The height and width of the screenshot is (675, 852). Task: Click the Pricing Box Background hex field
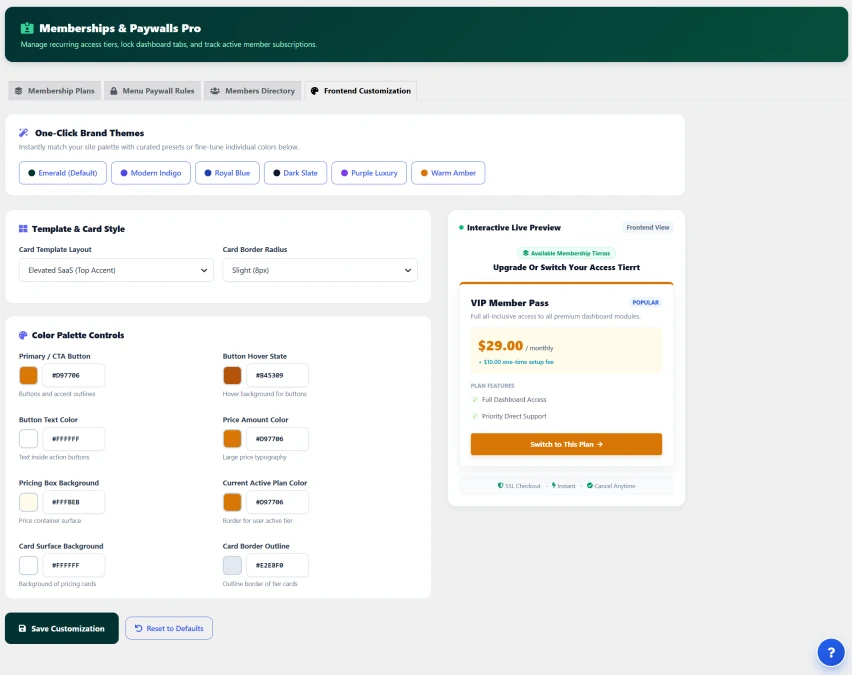click(74, 502)
